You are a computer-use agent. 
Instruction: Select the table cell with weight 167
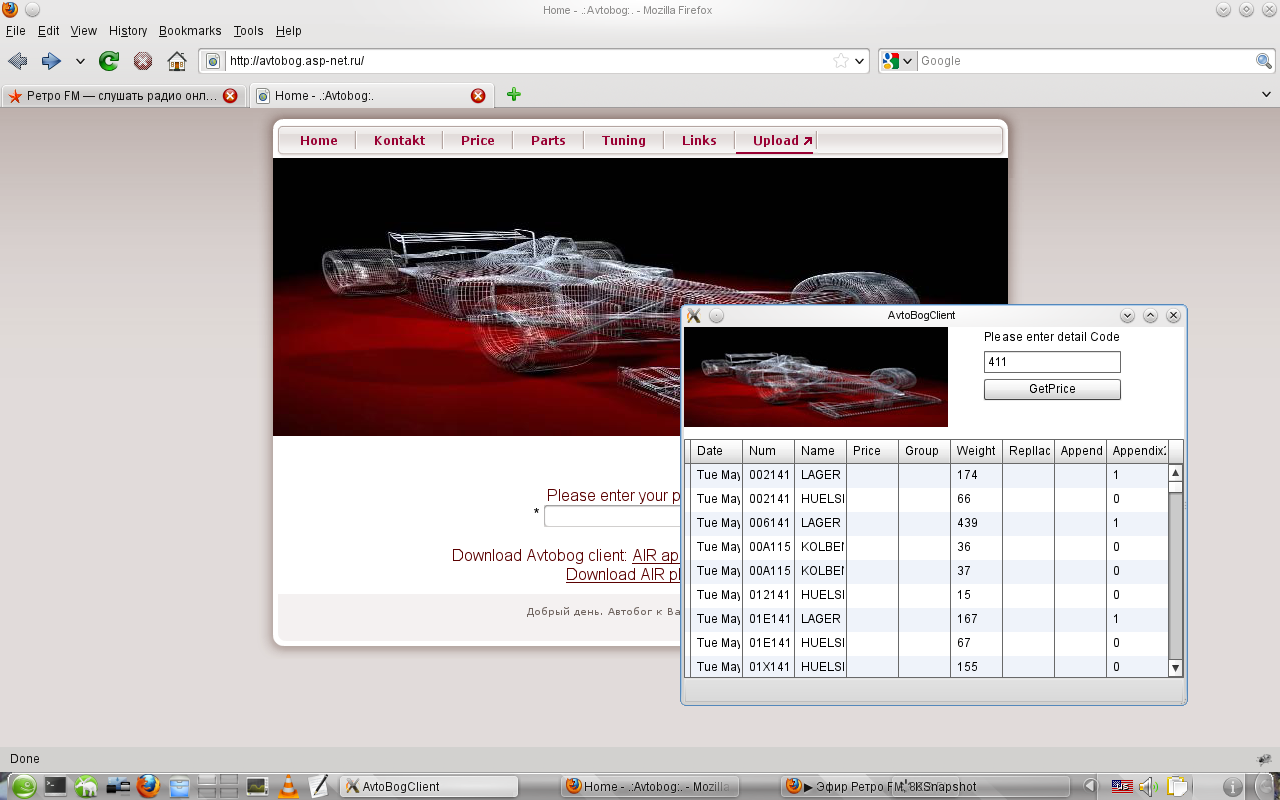(976, 619)
